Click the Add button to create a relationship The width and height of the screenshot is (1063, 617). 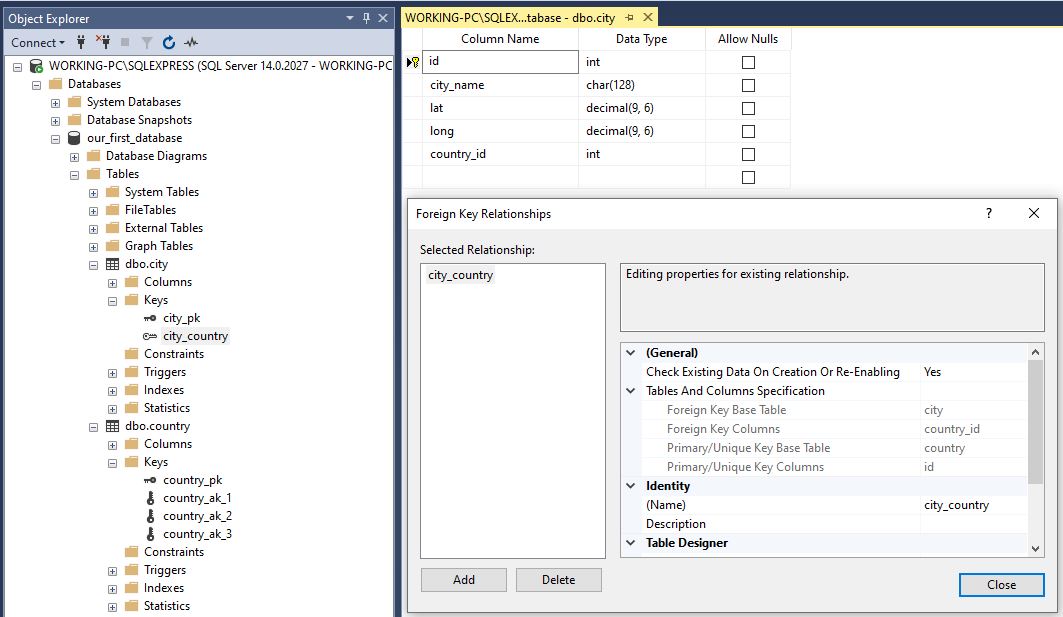click(463, 579)
